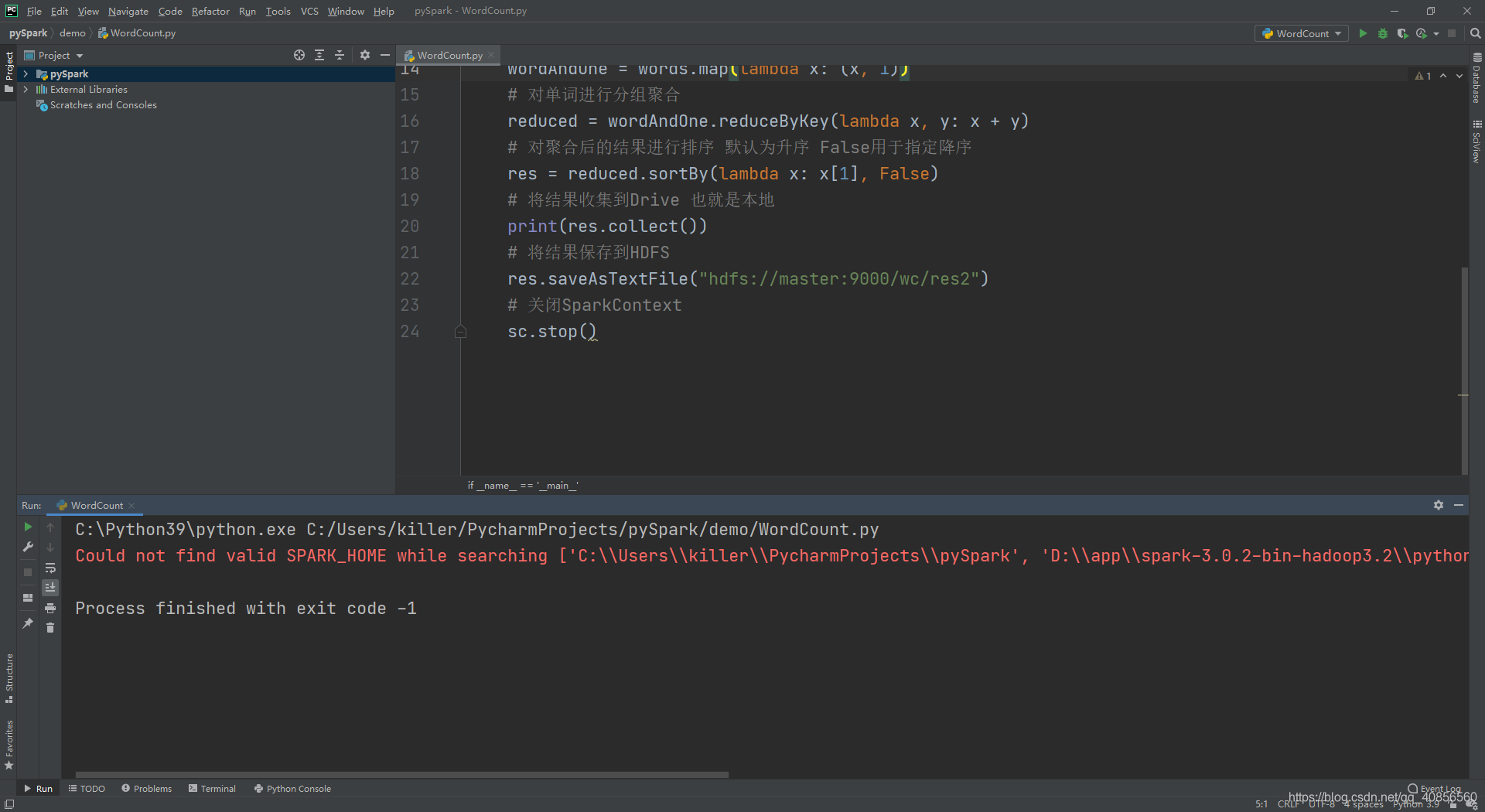
Task: Toggle pin tab in Run panel
Action: pyautogui.click(x=28, y=623)
